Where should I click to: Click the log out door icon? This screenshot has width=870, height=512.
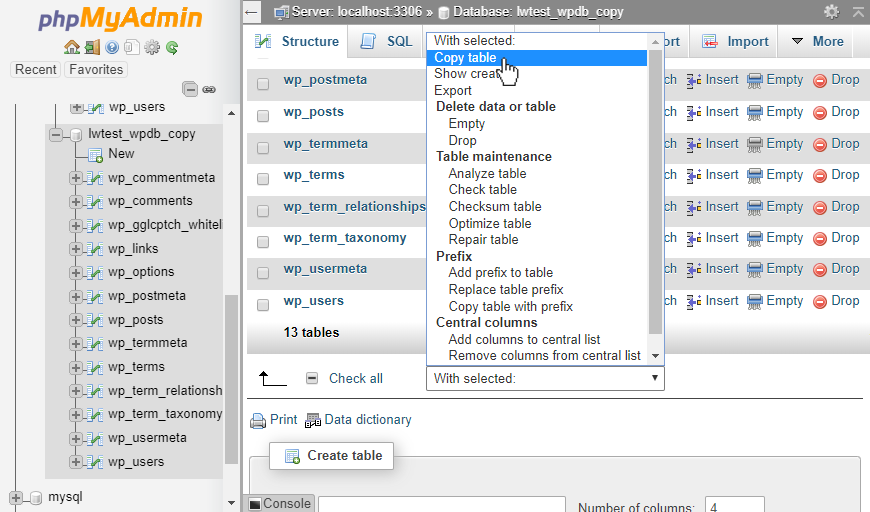[92, 48]
